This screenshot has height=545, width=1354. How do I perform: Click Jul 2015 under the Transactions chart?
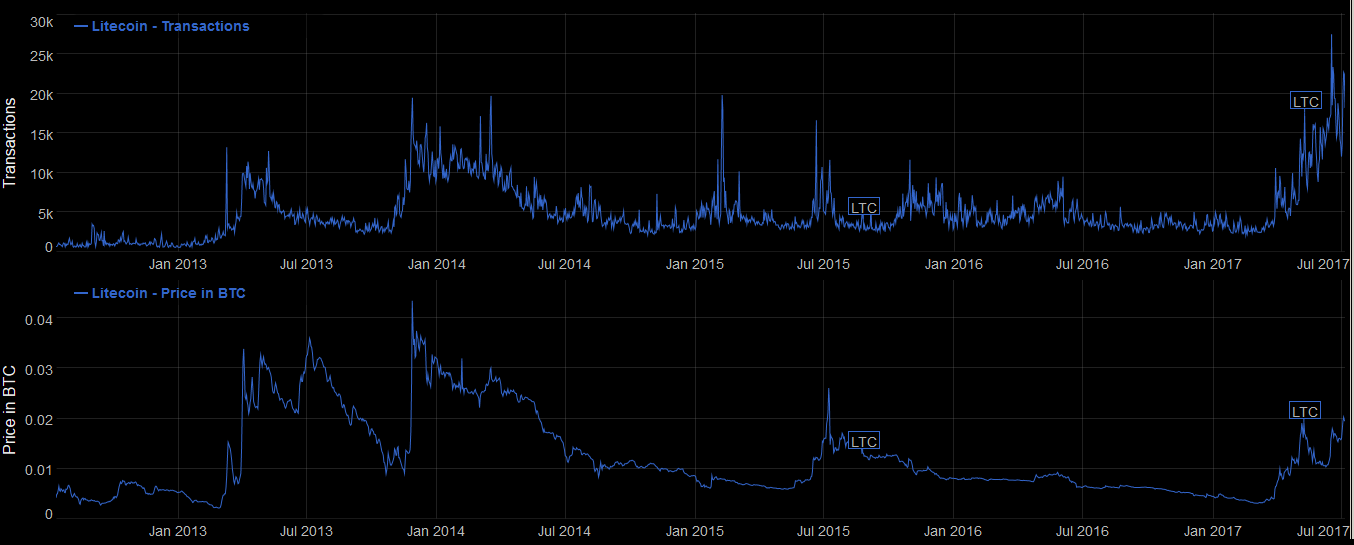pos(823,264)
